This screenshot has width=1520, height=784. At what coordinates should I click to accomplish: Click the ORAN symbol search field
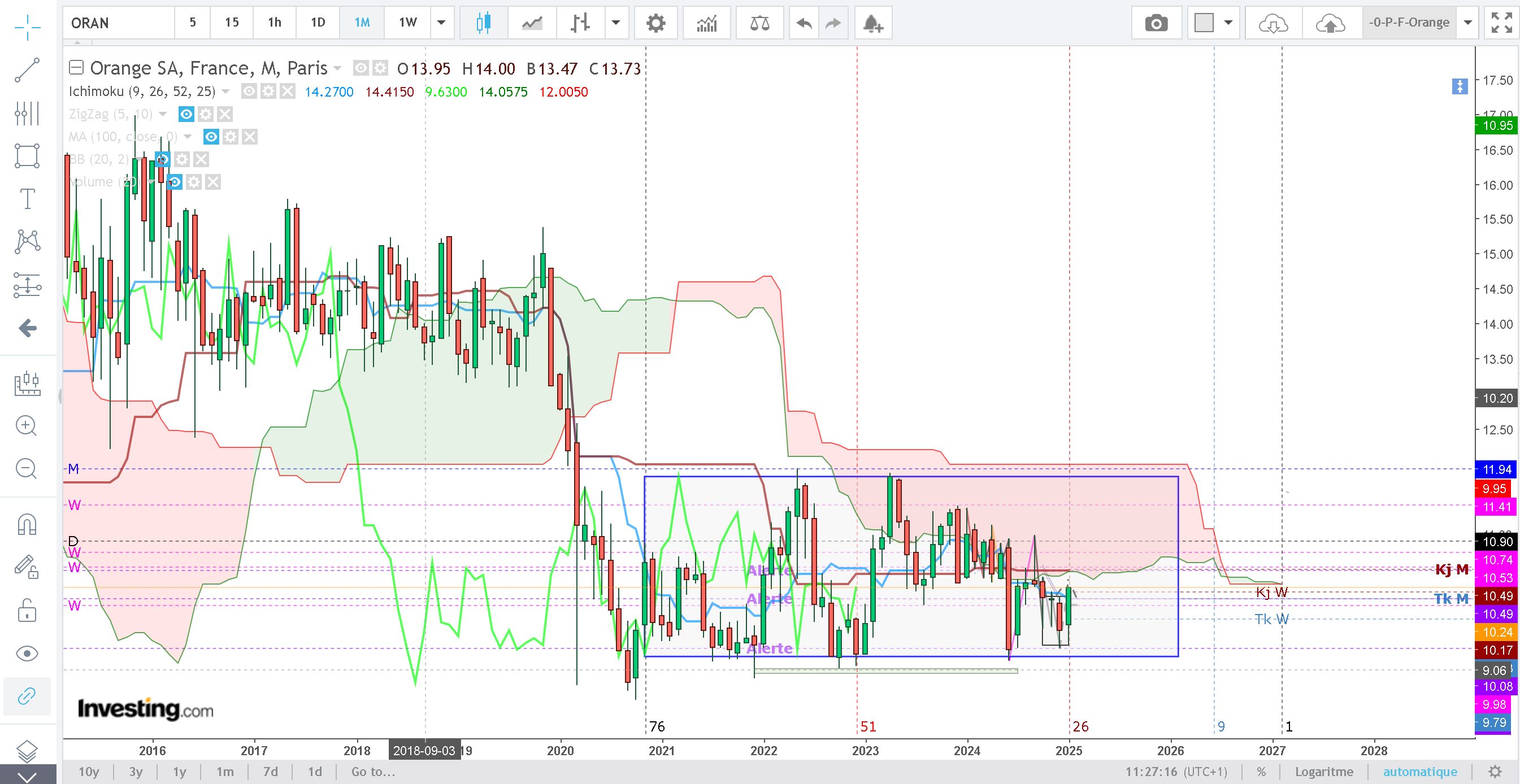(119, 23)
